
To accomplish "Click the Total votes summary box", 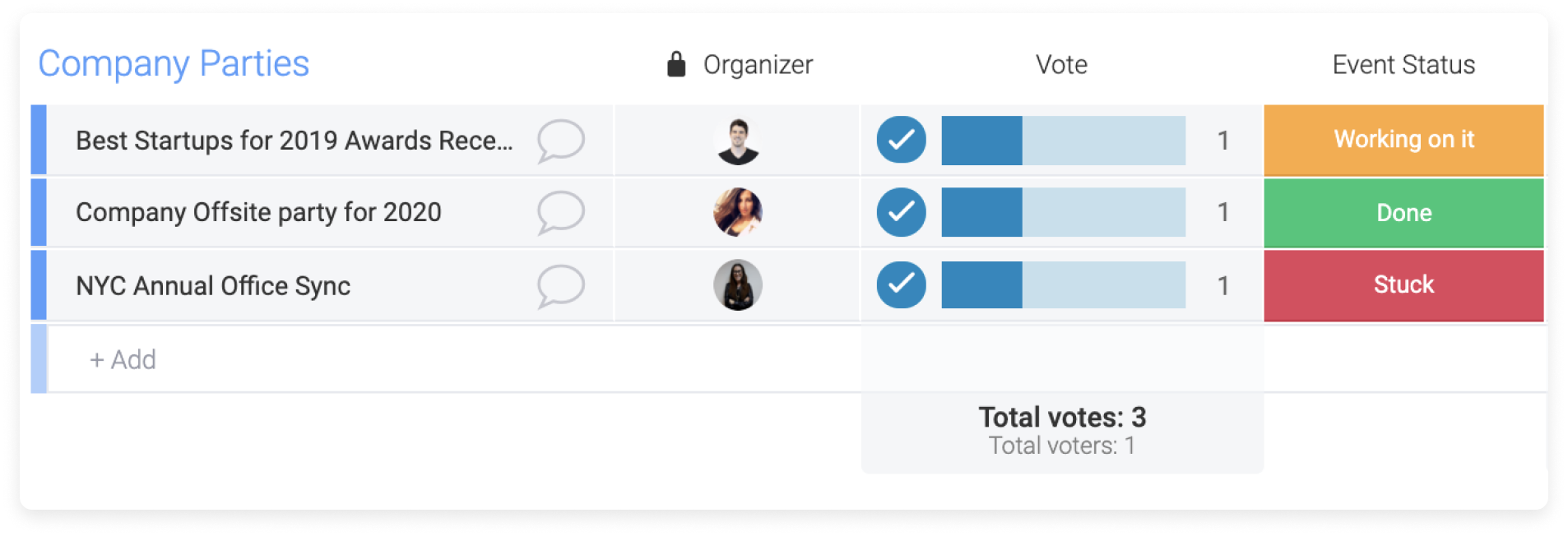I will 1062,431.
